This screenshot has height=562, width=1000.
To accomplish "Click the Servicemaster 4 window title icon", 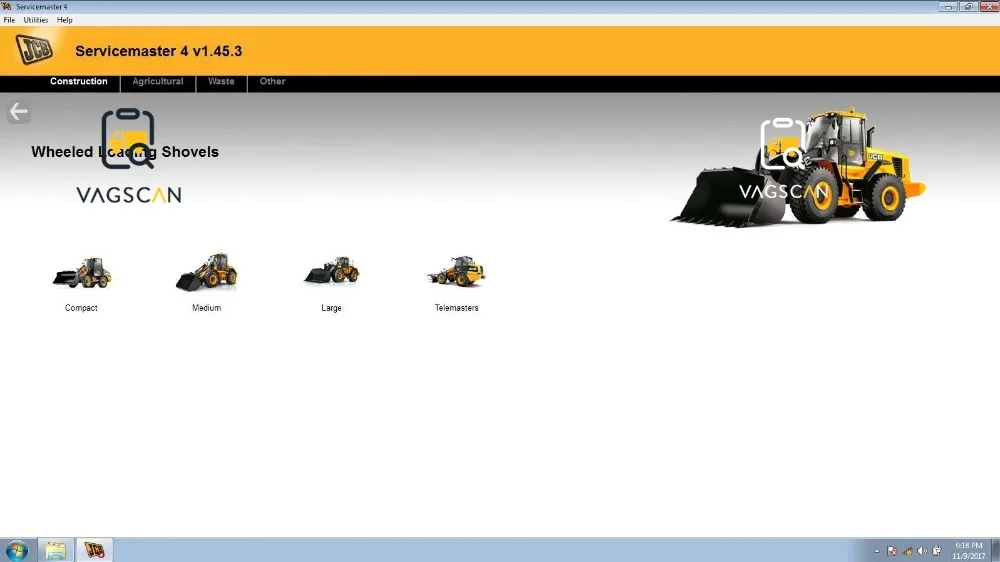I will click(x=7, y=6).
